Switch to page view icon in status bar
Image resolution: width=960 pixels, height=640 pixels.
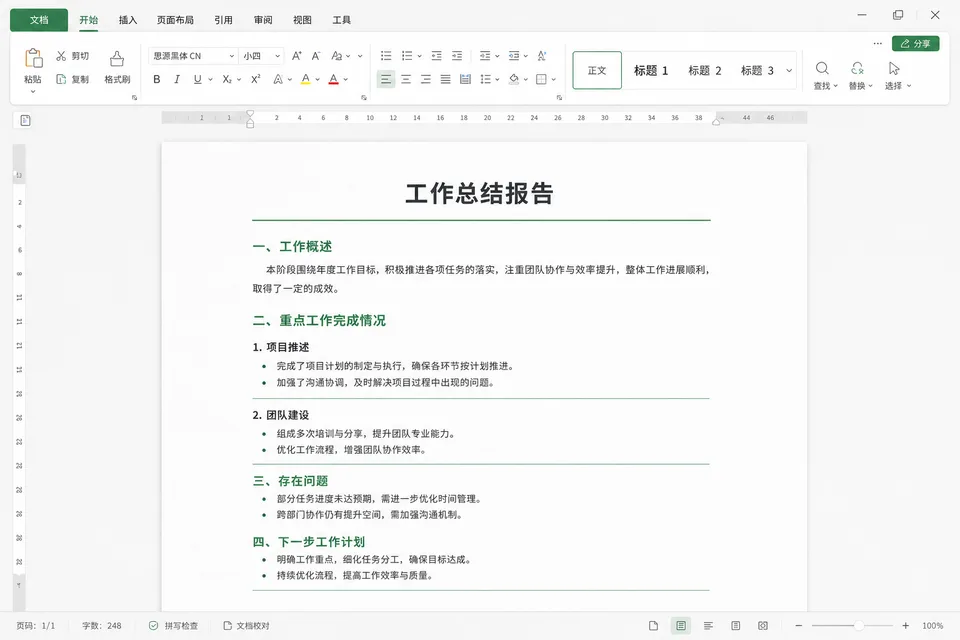[653, 625]
